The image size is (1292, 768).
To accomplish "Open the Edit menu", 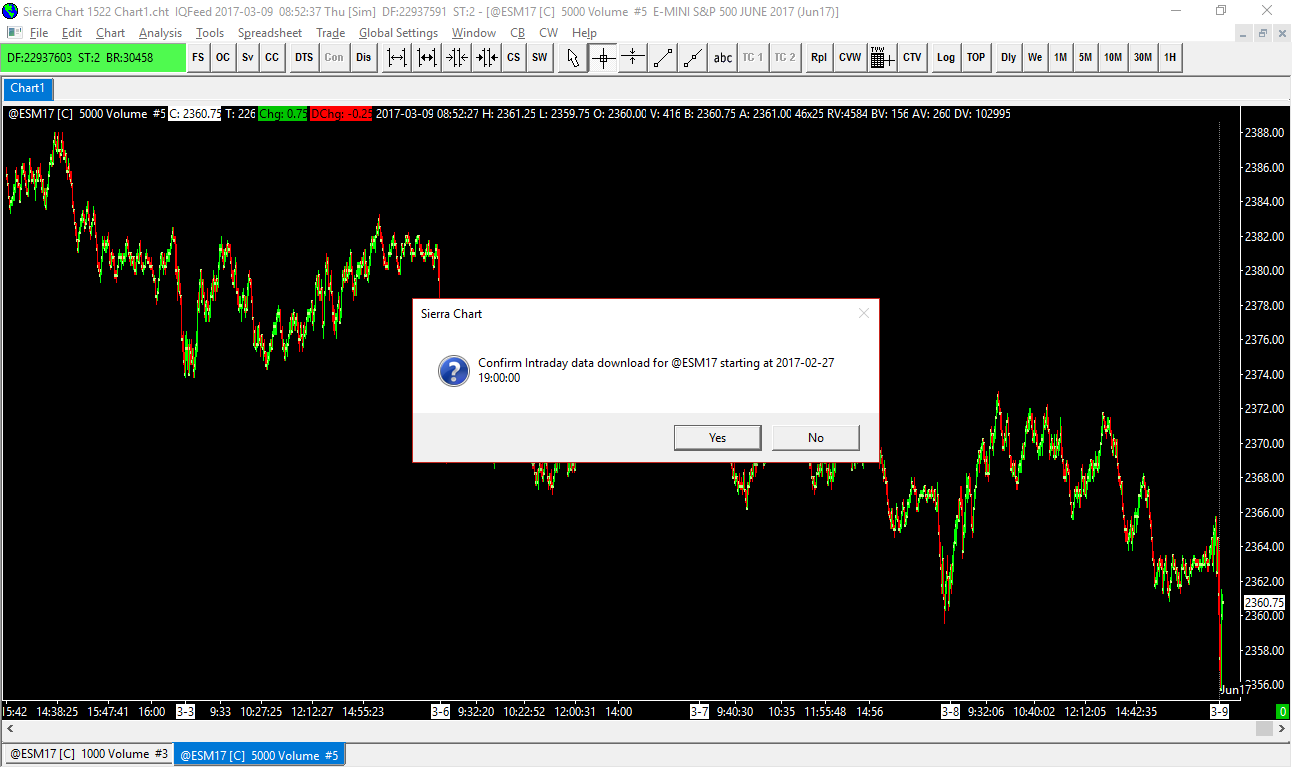I will coord(72,33).
